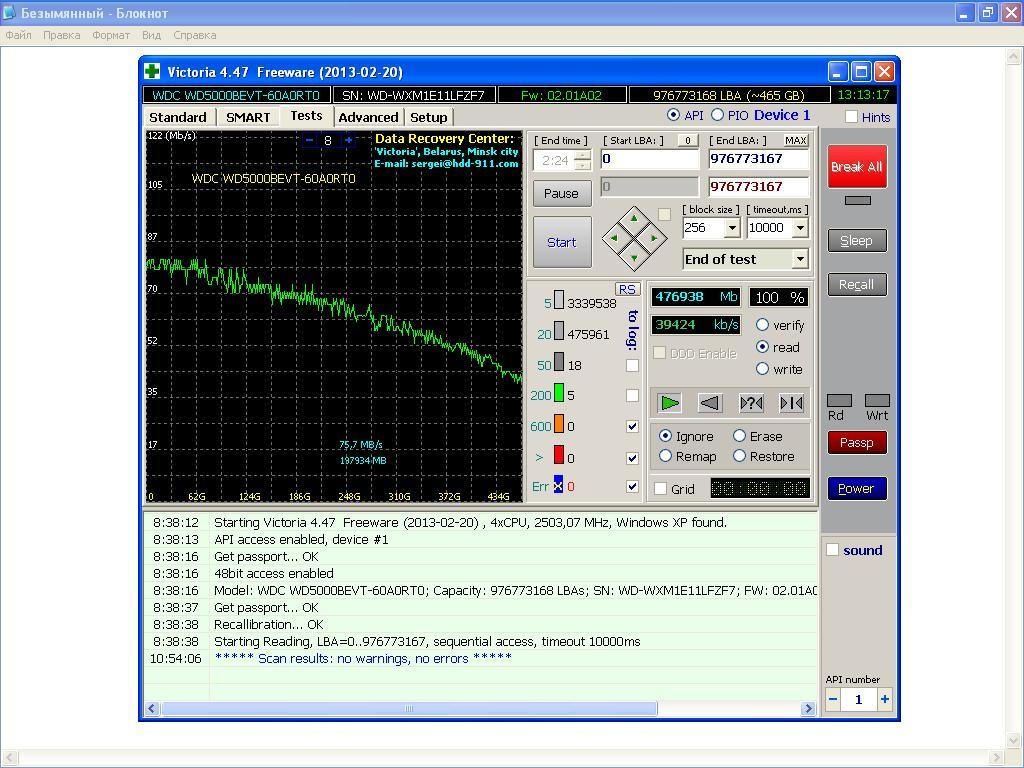1024x768 pixels.
Task: Click the forward sequential scan play icon
Action: coord(669,403)
